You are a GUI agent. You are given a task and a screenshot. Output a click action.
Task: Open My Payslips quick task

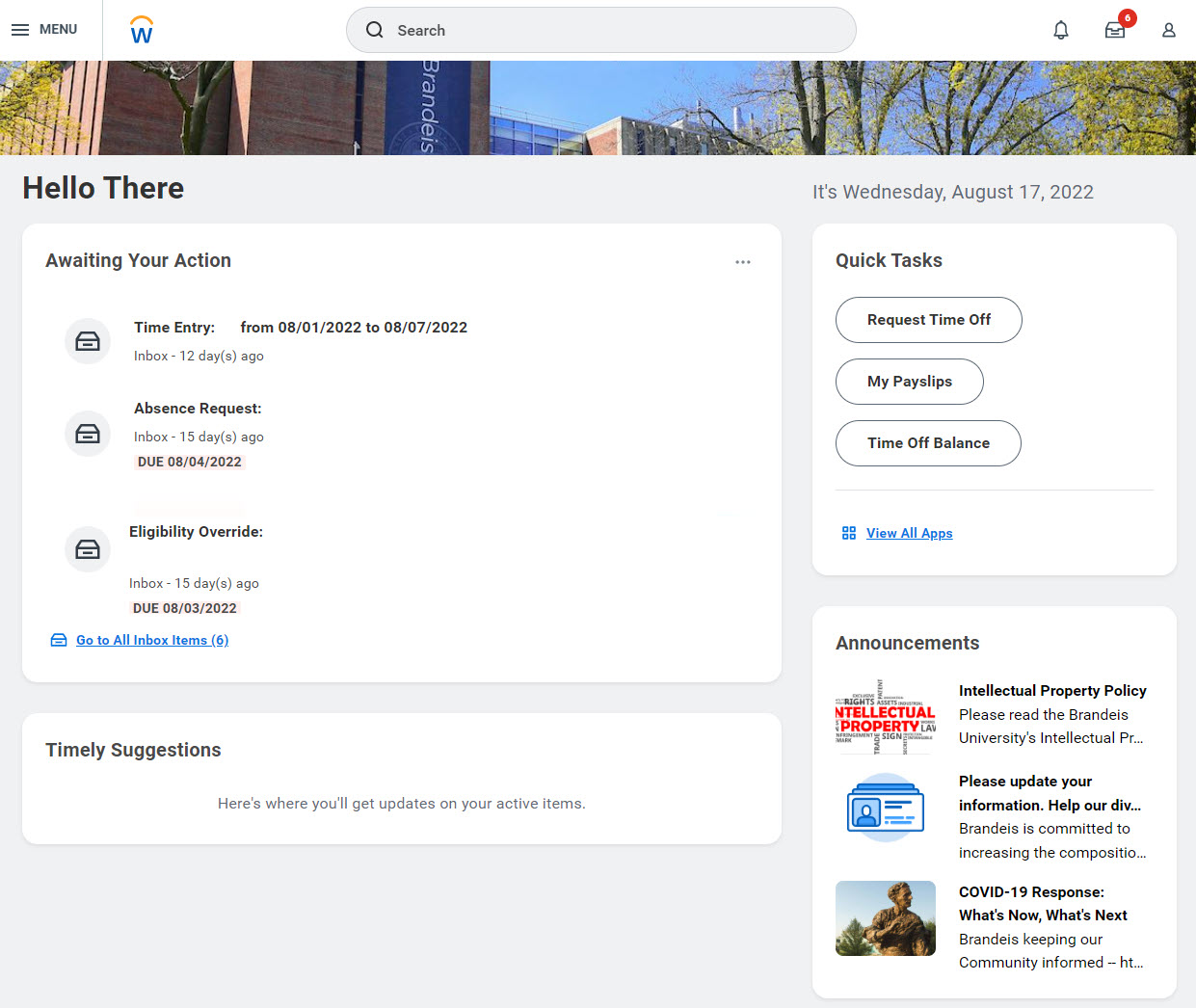pyautogui.click(x=909, y=382)
